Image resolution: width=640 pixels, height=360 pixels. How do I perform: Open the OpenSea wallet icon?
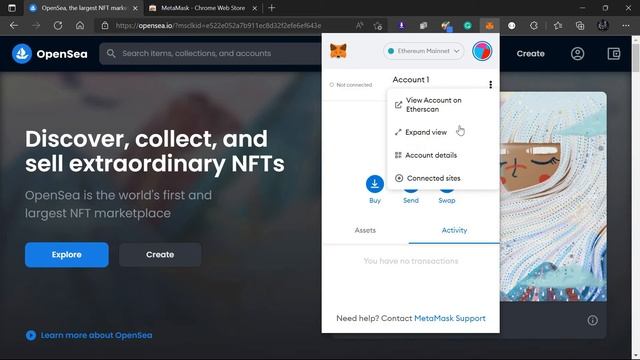tap(613, 53)
